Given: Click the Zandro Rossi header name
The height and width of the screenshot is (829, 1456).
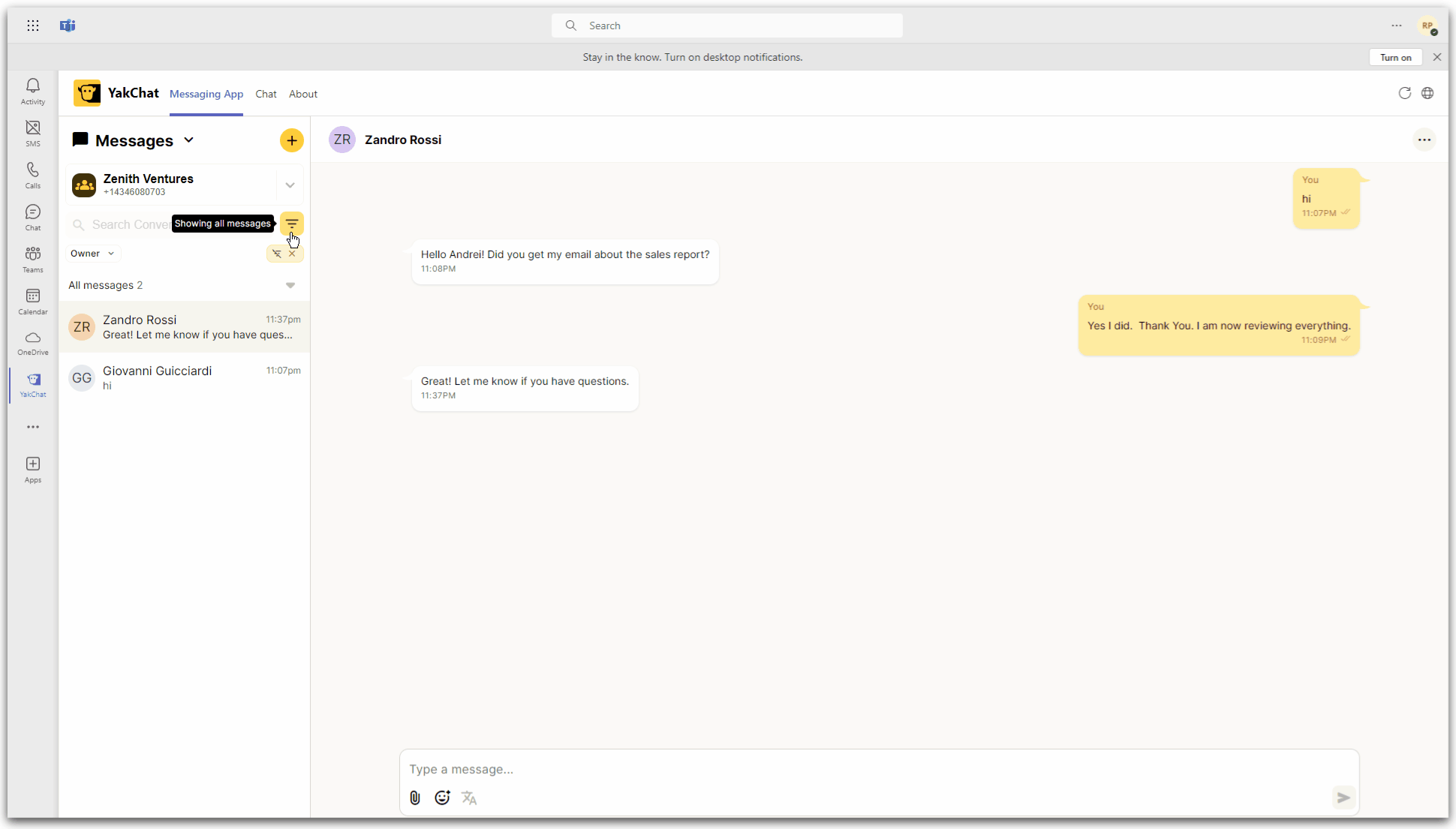Looking at the screenshot, I should tap(403, 140).
